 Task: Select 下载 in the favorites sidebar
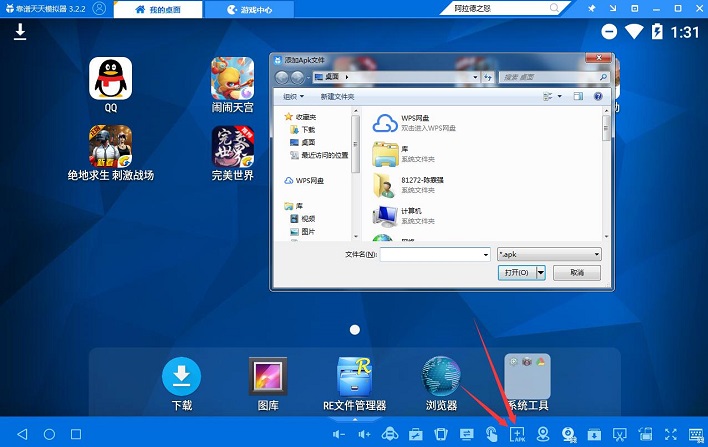pyautogui.click(x=303, y=130)
